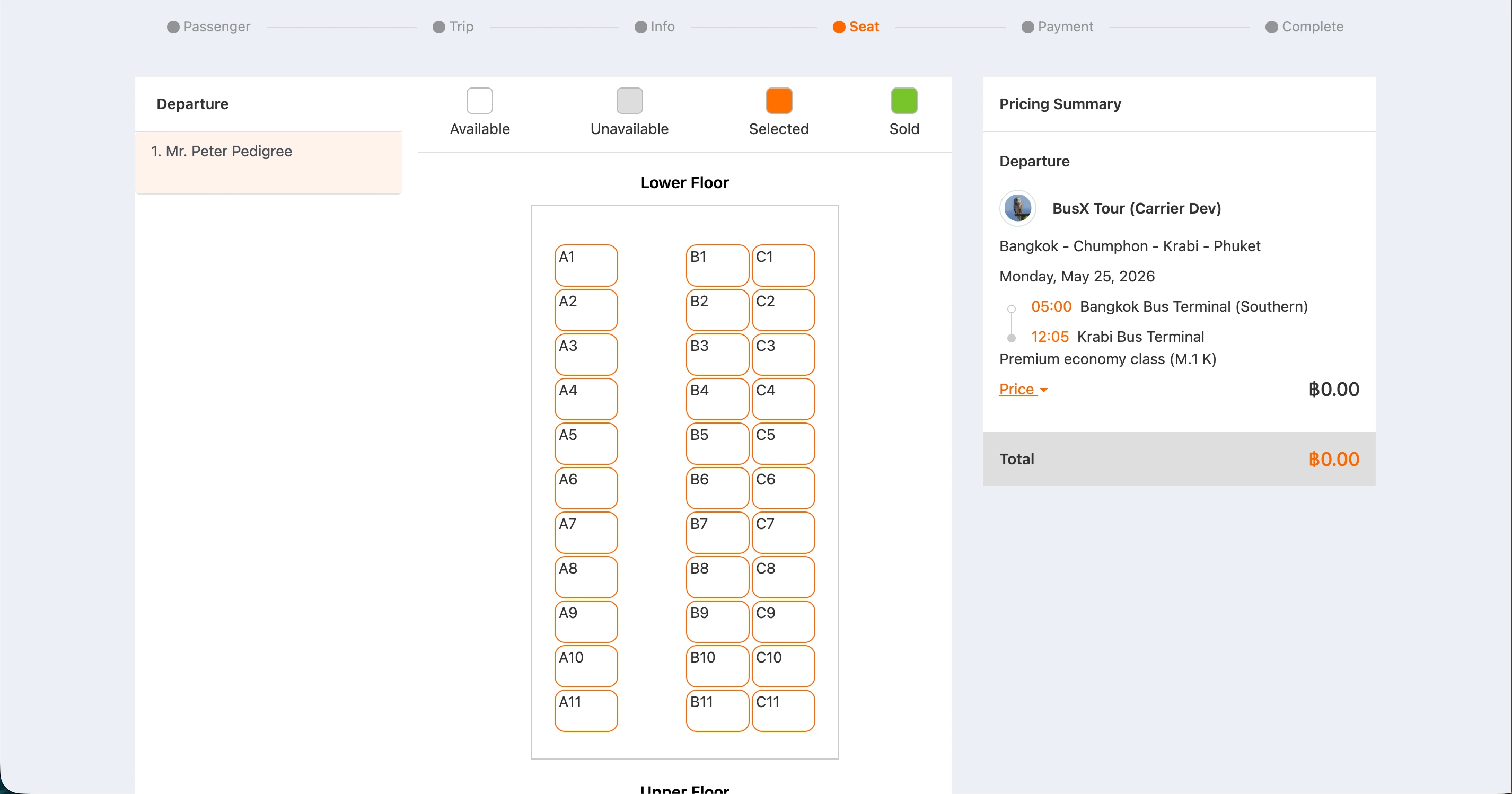
Task: Select seat B8
Action: [x=717, y=577]
